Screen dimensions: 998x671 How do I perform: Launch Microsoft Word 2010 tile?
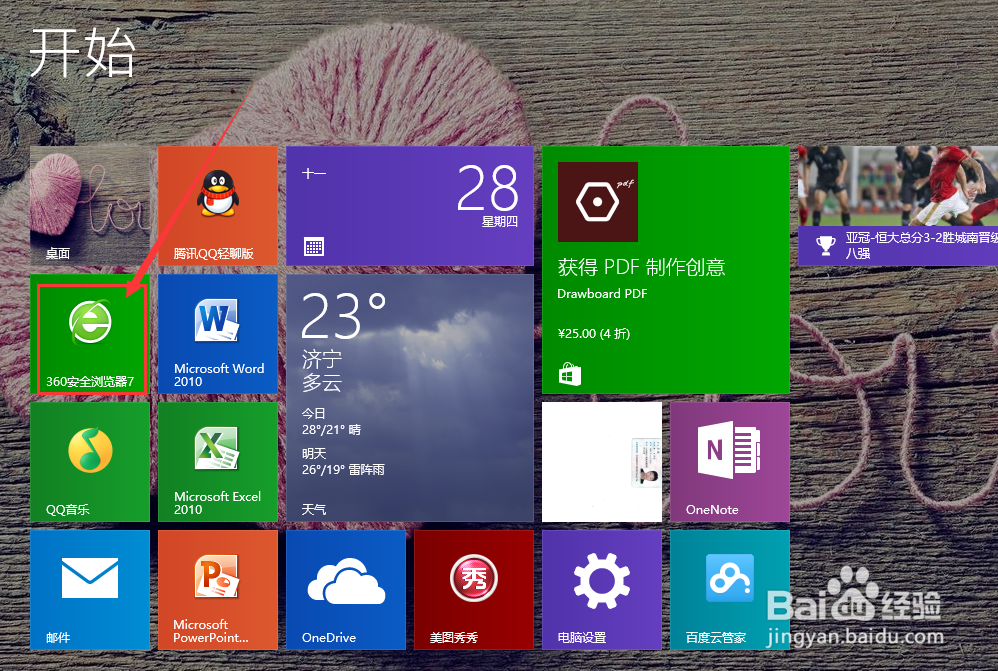pyautogui.click(x=218, y=334)
